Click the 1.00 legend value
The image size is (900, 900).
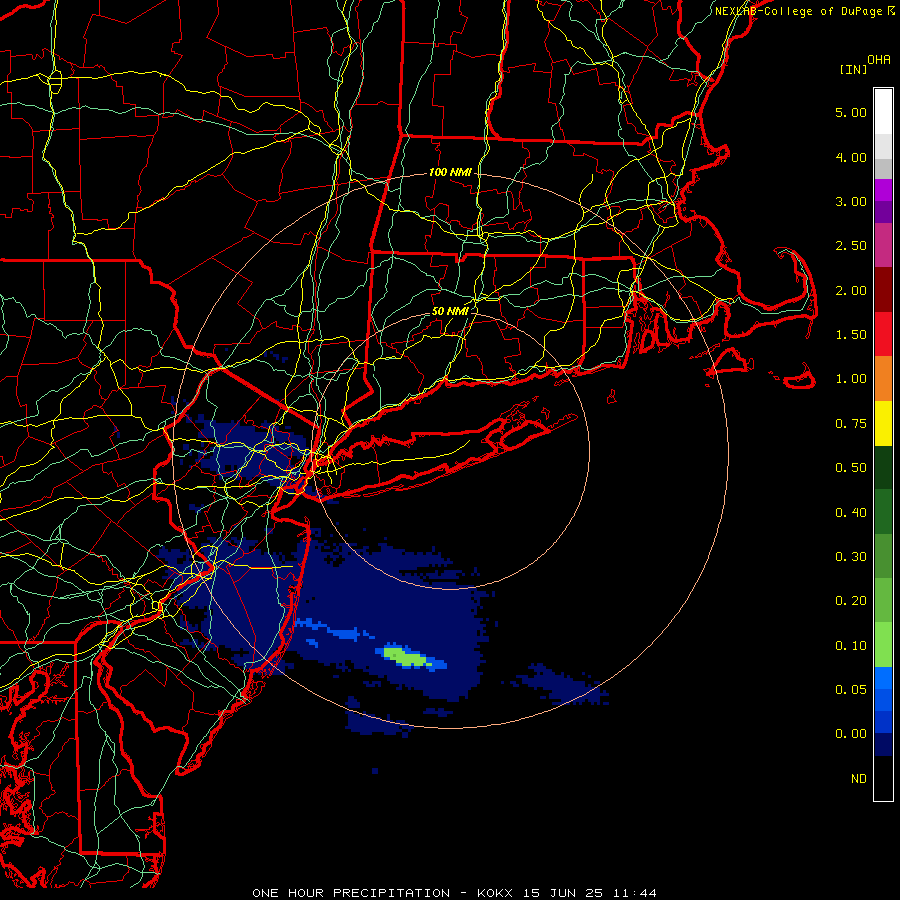click(851, 379)
